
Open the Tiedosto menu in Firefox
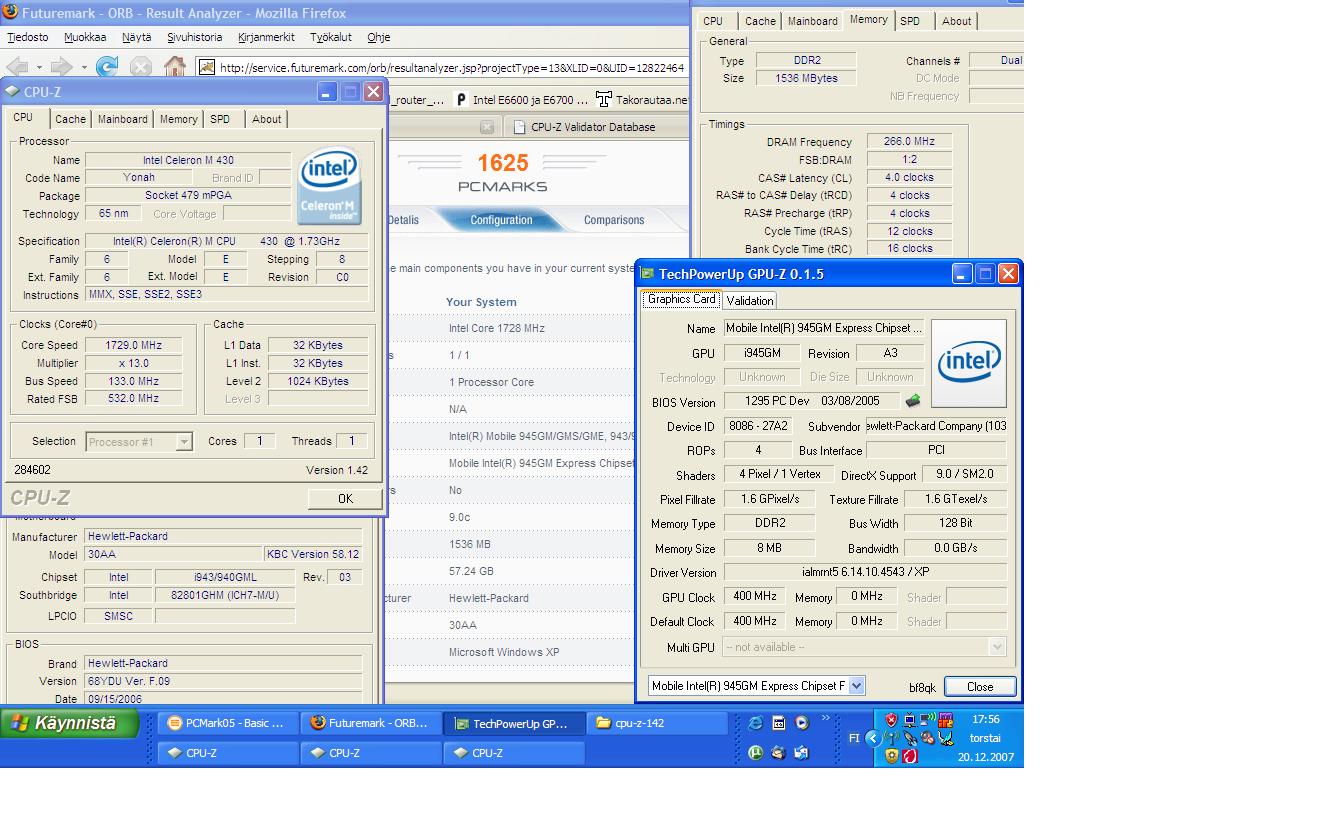[x=28, y=37]
